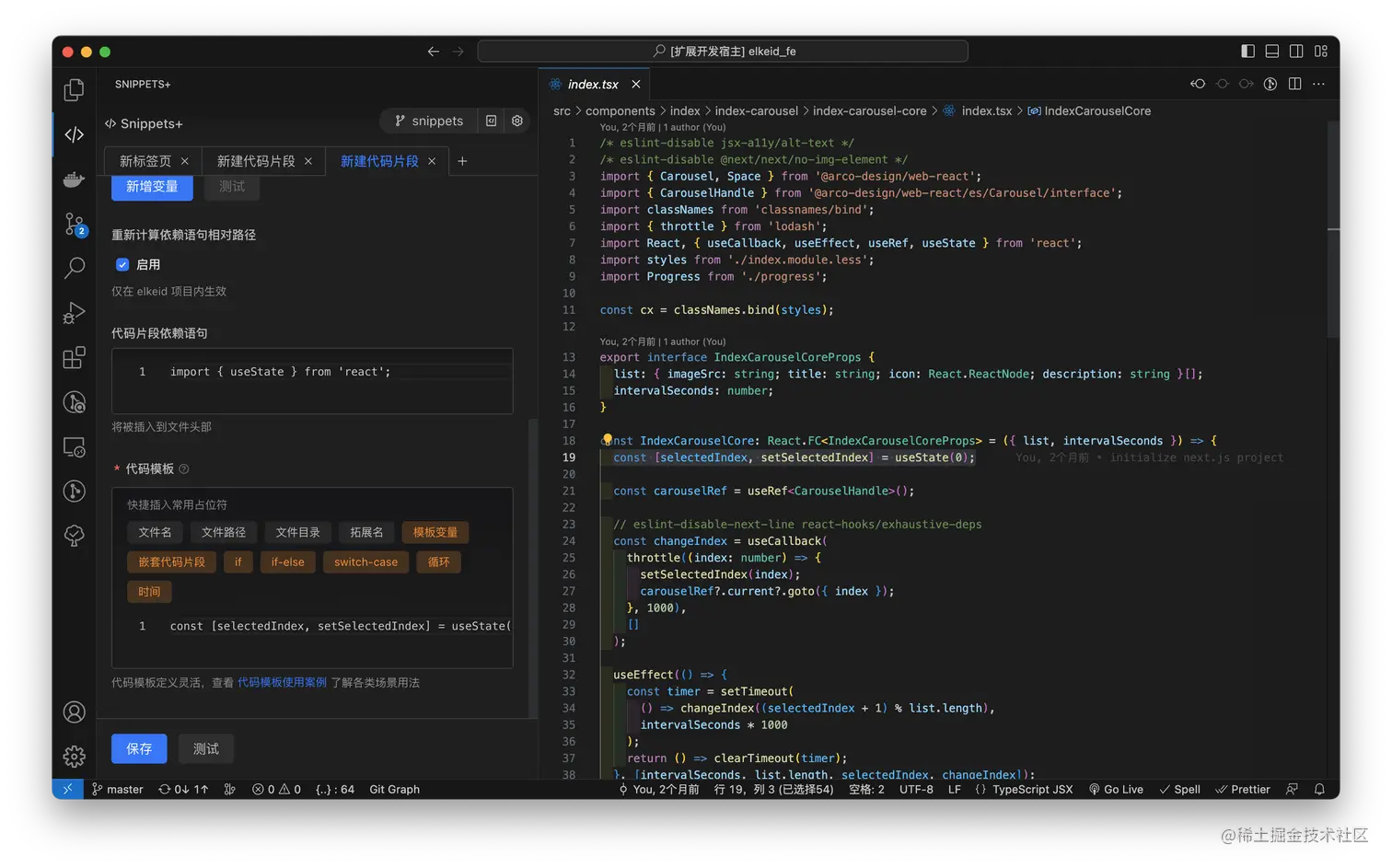The image size is (1392, 868).
Task: Click the 新增变量 button
Action: click(x=152, y=187)
